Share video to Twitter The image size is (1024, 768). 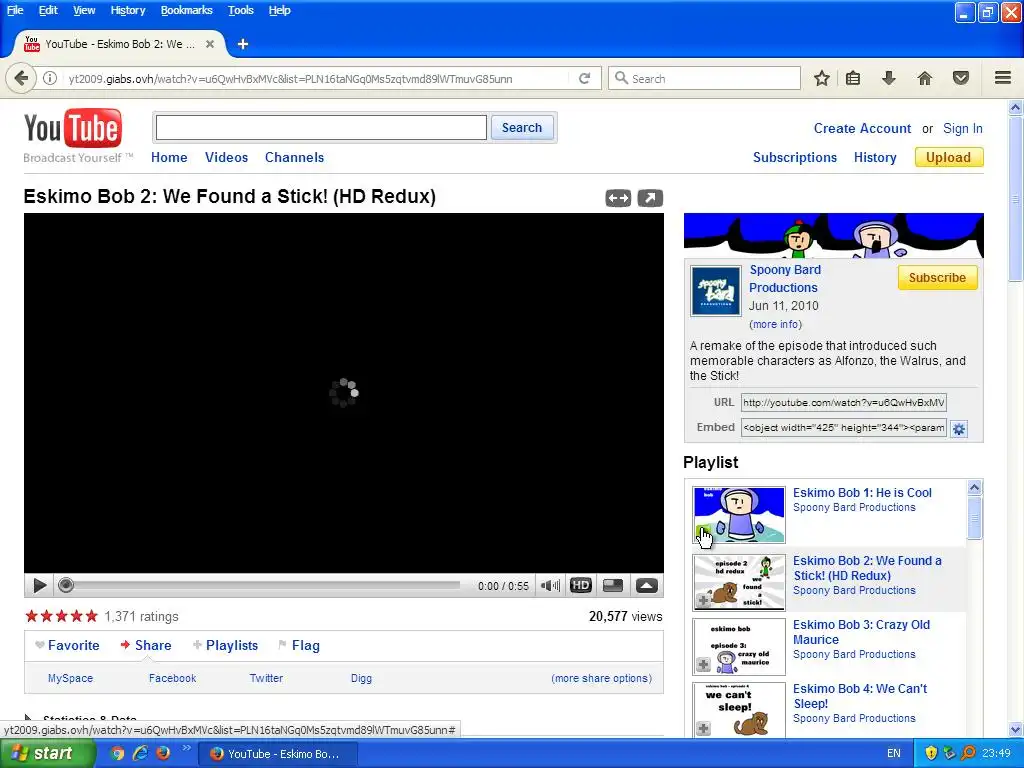pyautogui.click(x=266, y=678)
